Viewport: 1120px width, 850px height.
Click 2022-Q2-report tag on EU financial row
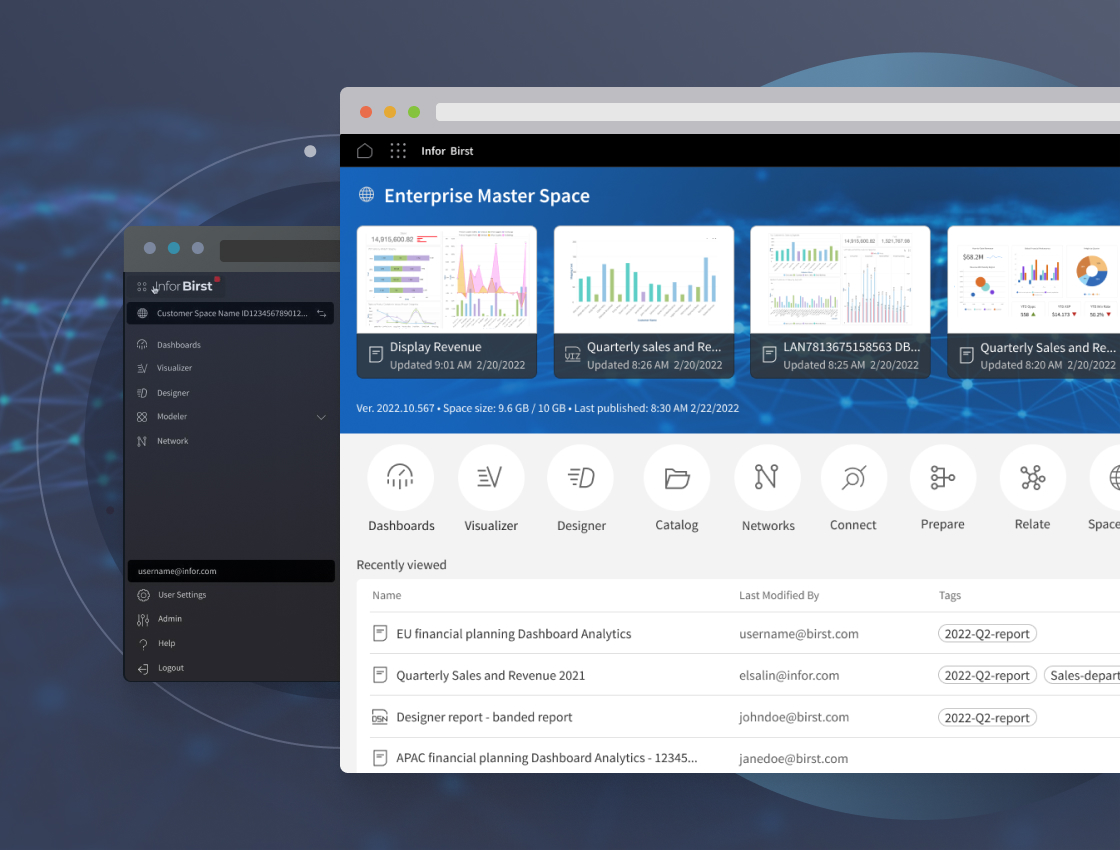pyautogui.click(x=987, y=634)
